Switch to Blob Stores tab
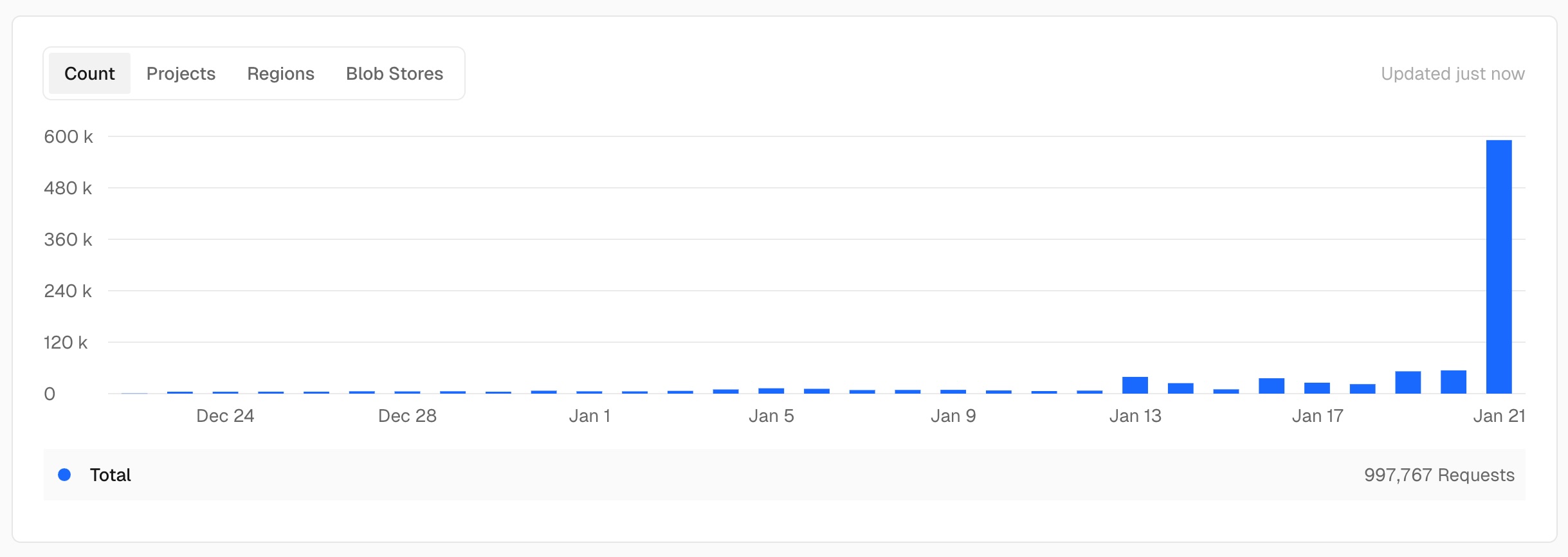The height and width of the screenshot is (557, 1568). 394,73
